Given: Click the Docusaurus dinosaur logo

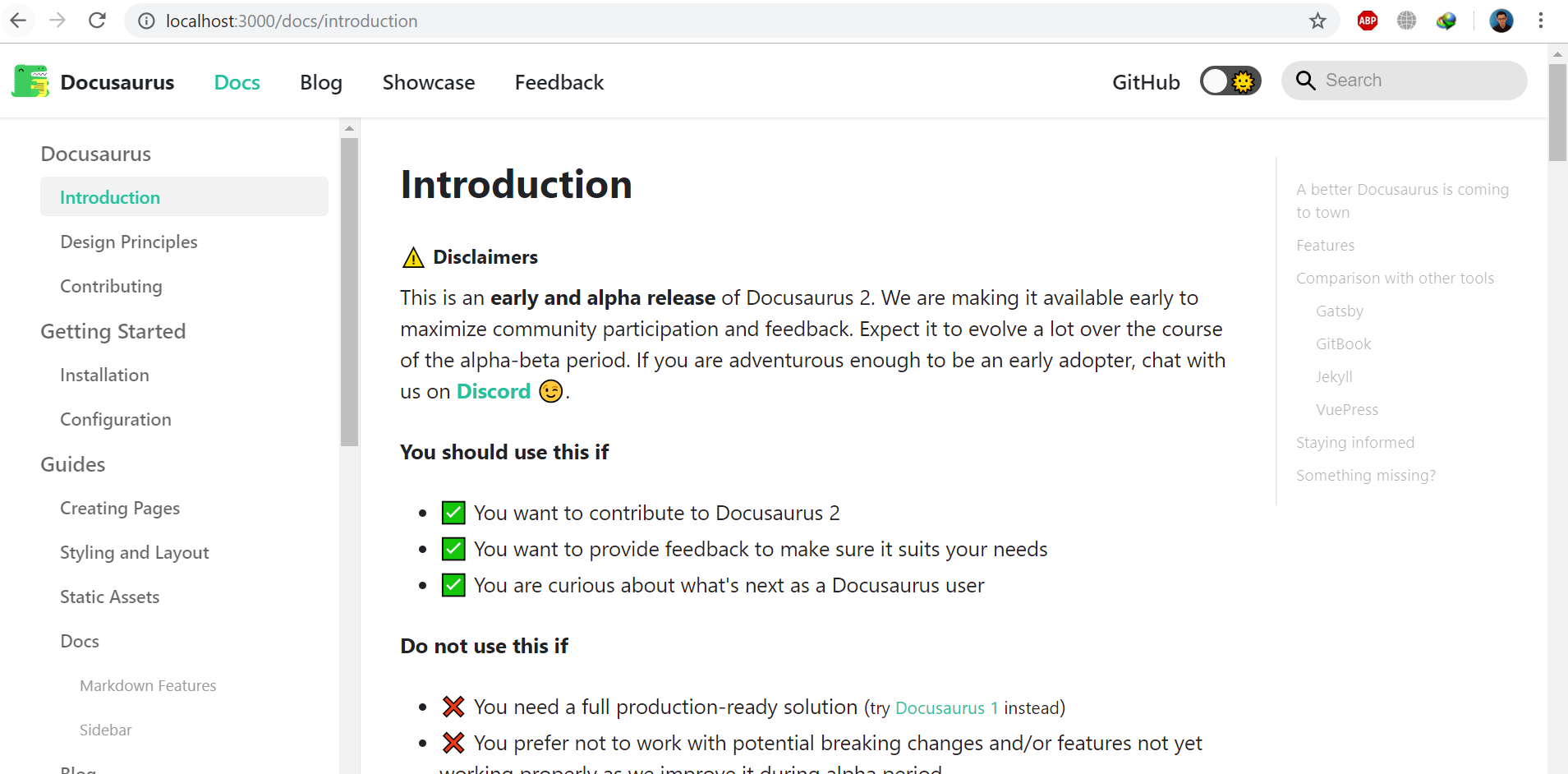Looking at the screenshot, I should (x=30, y=81).
